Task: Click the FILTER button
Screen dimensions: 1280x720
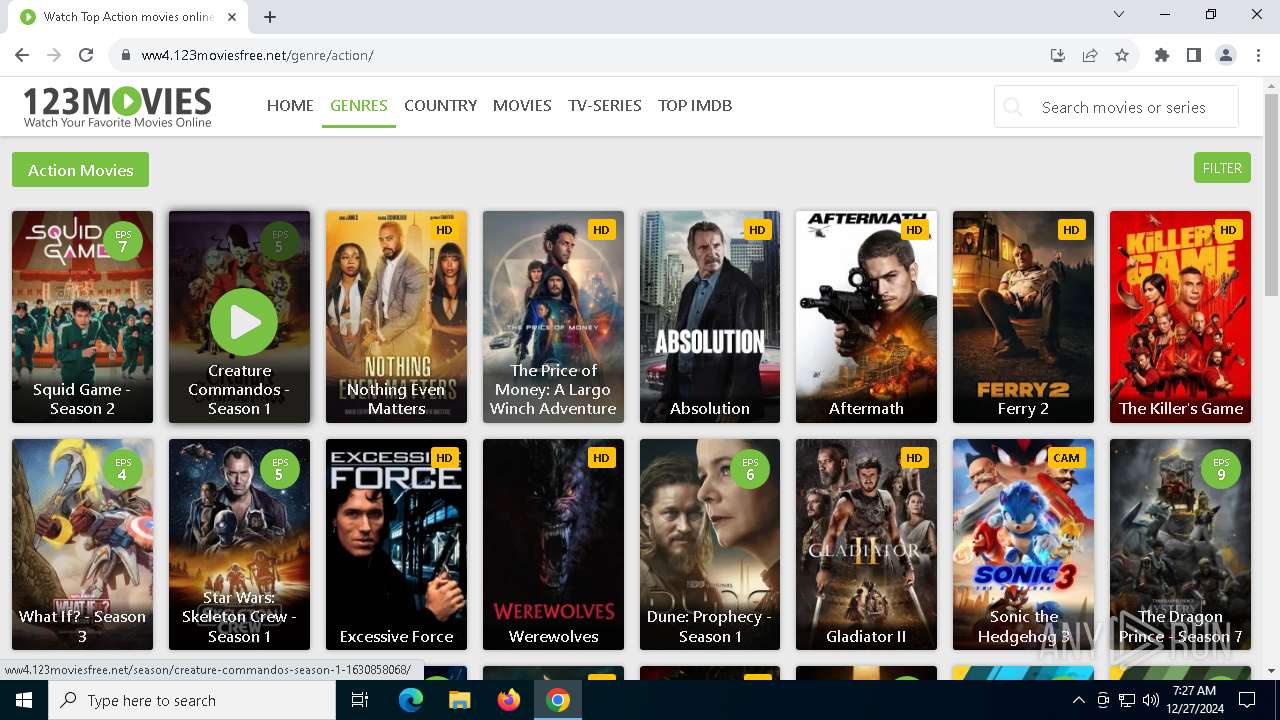Action: pyautogui.click(x=1222, y=168)
